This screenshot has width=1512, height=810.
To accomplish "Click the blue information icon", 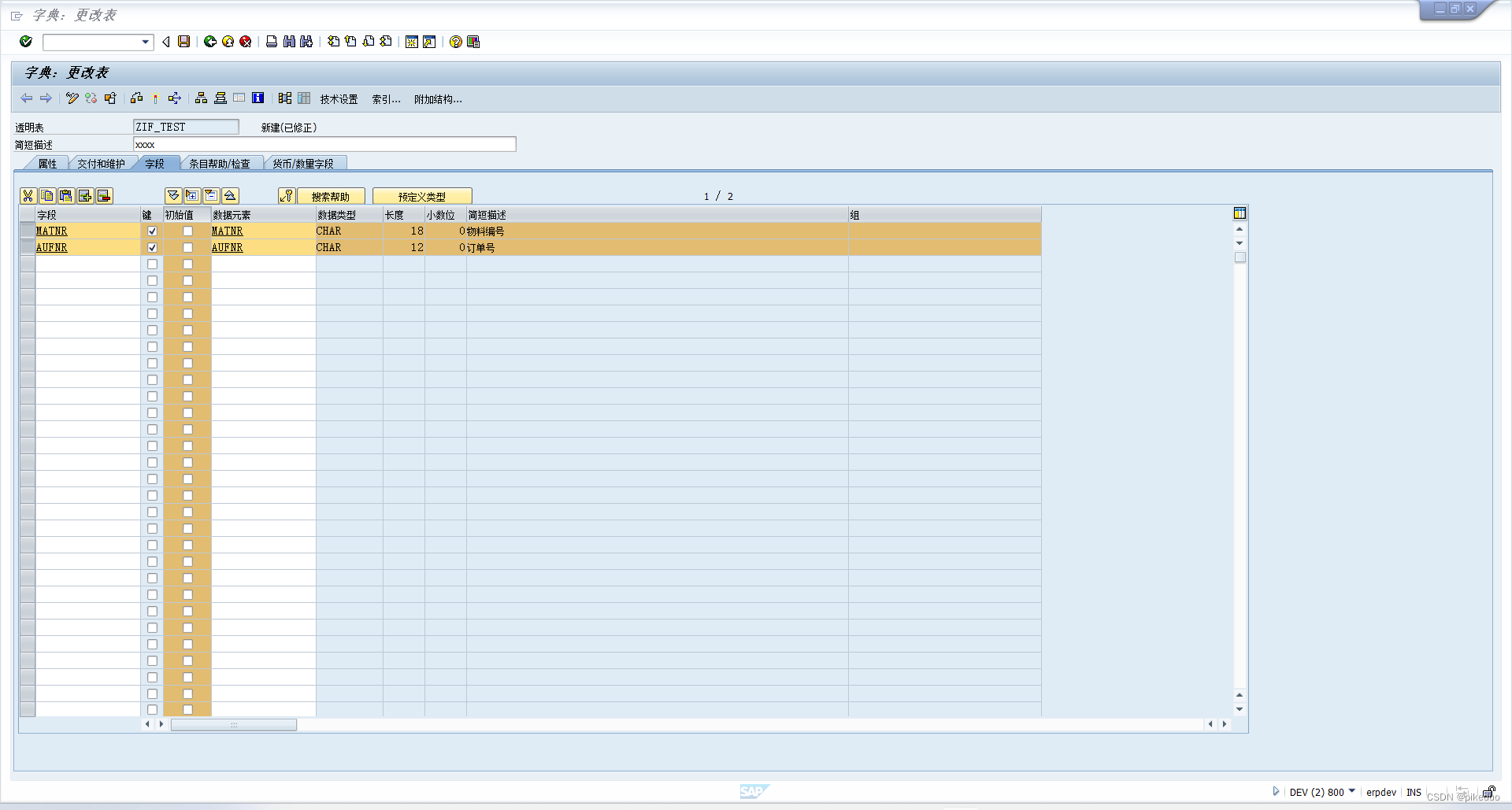I will pyautogui.click(x=258, y=98).
